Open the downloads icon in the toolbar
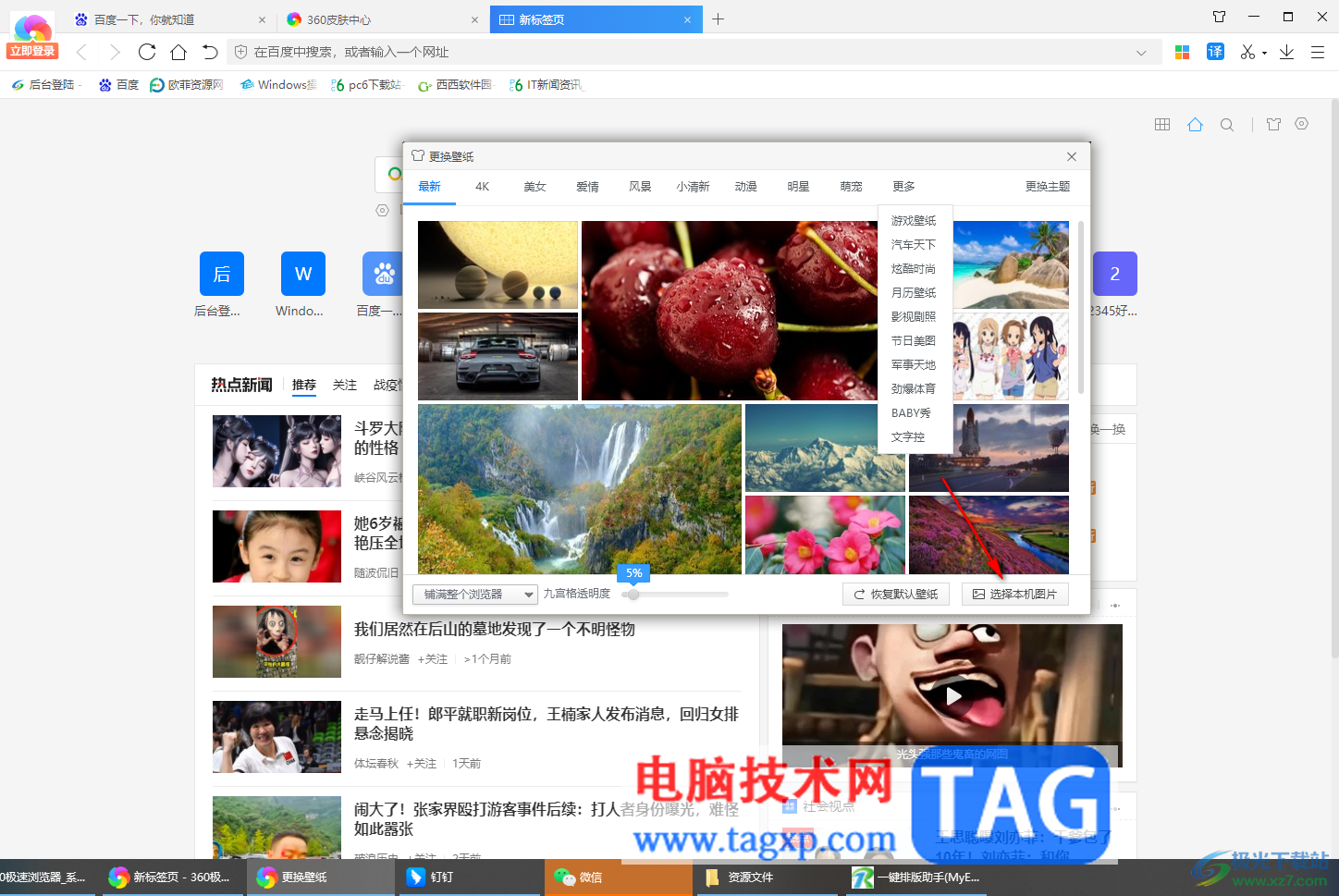Screen dimensions: 1339x896 1286,52
